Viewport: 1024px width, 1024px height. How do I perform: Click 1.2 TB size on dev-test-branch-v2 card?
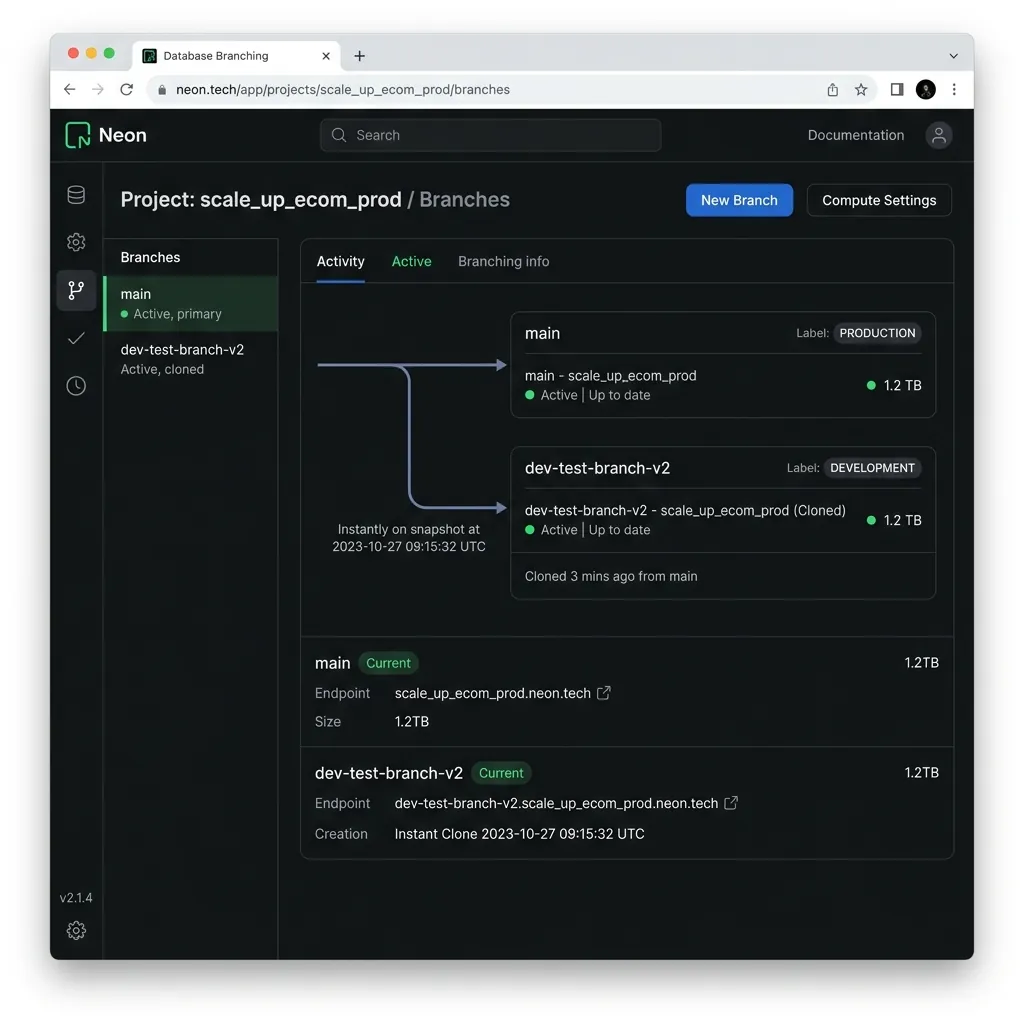coord(903,520)
